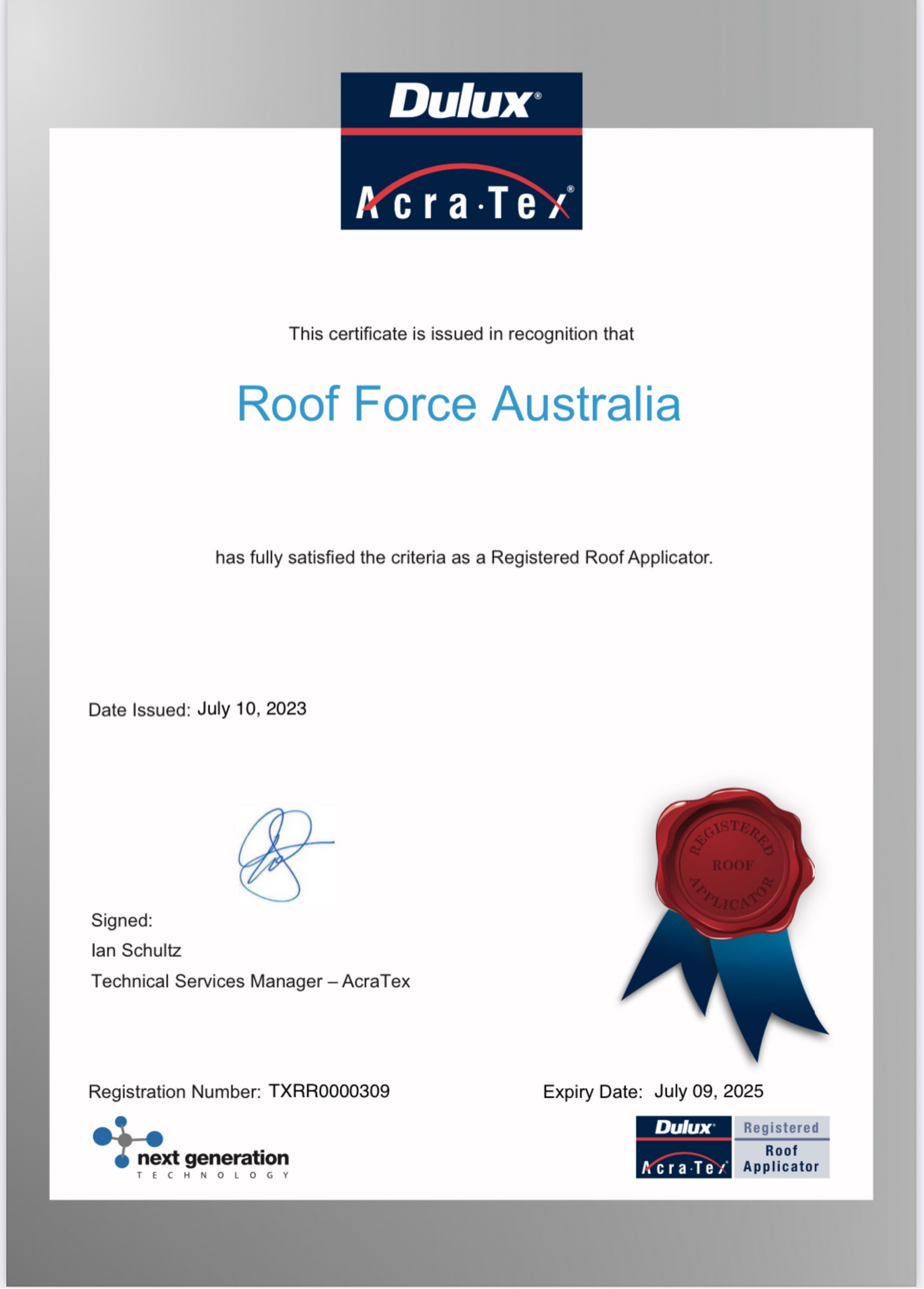
Task: Click the certificate recognition statement text
Action: pos(460,334)
